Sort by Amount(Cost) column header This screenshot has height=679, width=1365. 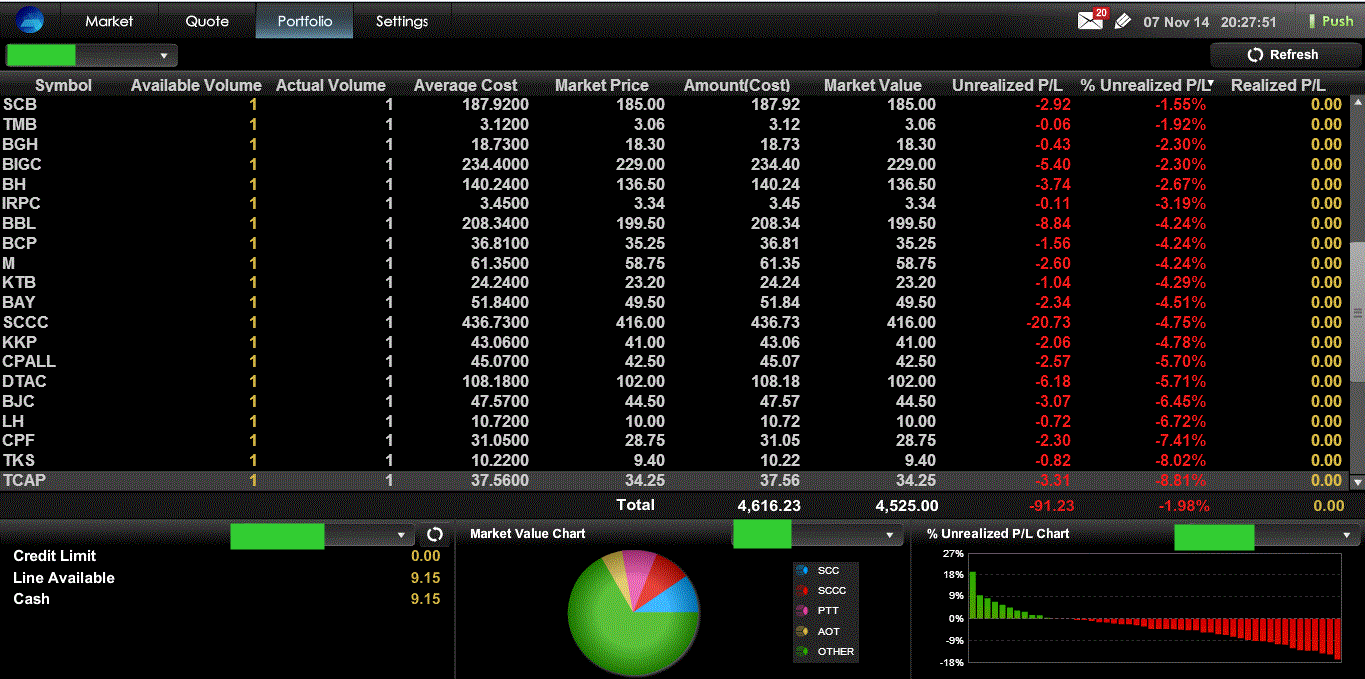(x=737, y=85)
